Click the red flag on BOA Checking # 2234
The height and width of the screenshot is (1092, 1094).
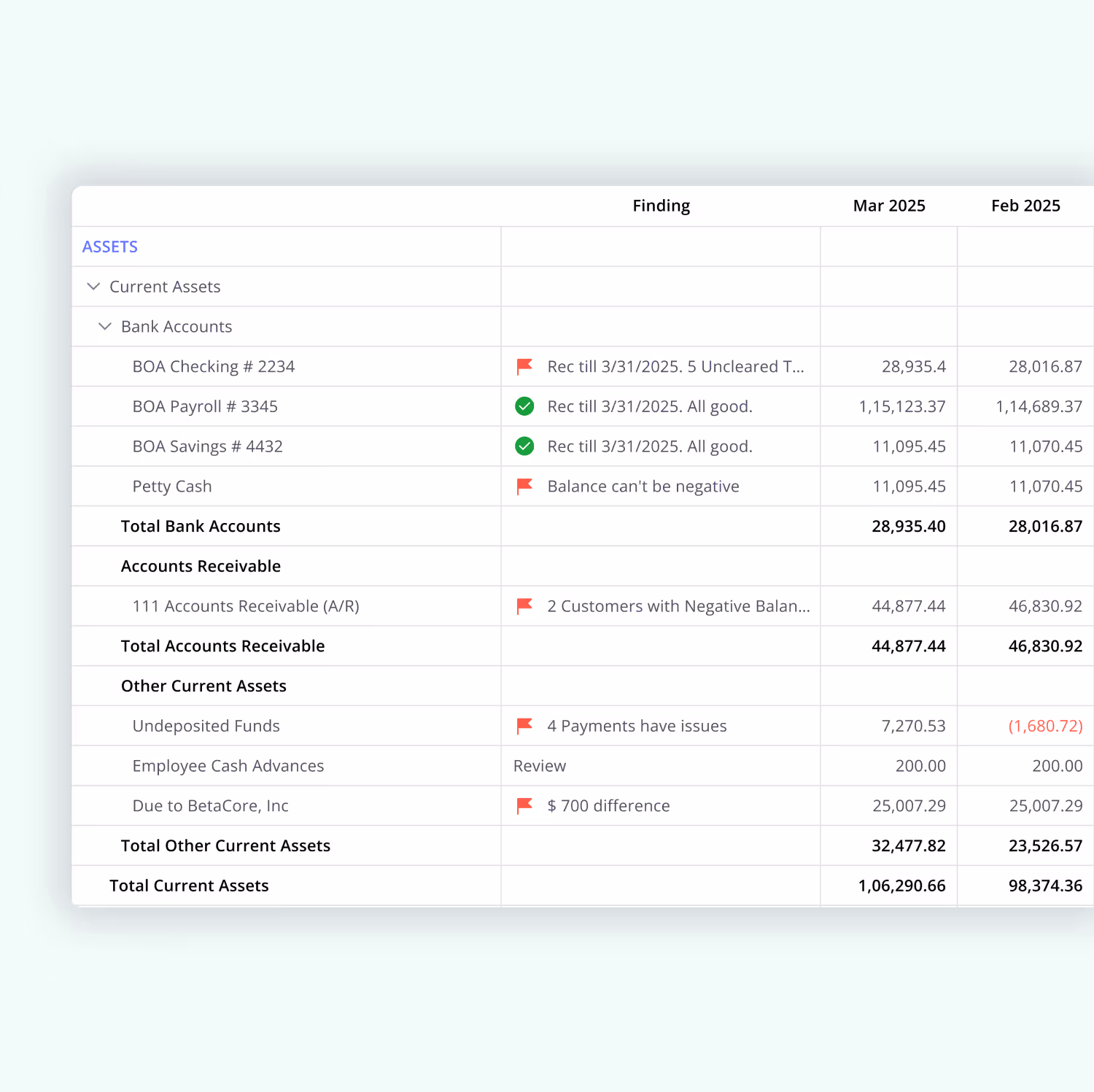(524, 366)
